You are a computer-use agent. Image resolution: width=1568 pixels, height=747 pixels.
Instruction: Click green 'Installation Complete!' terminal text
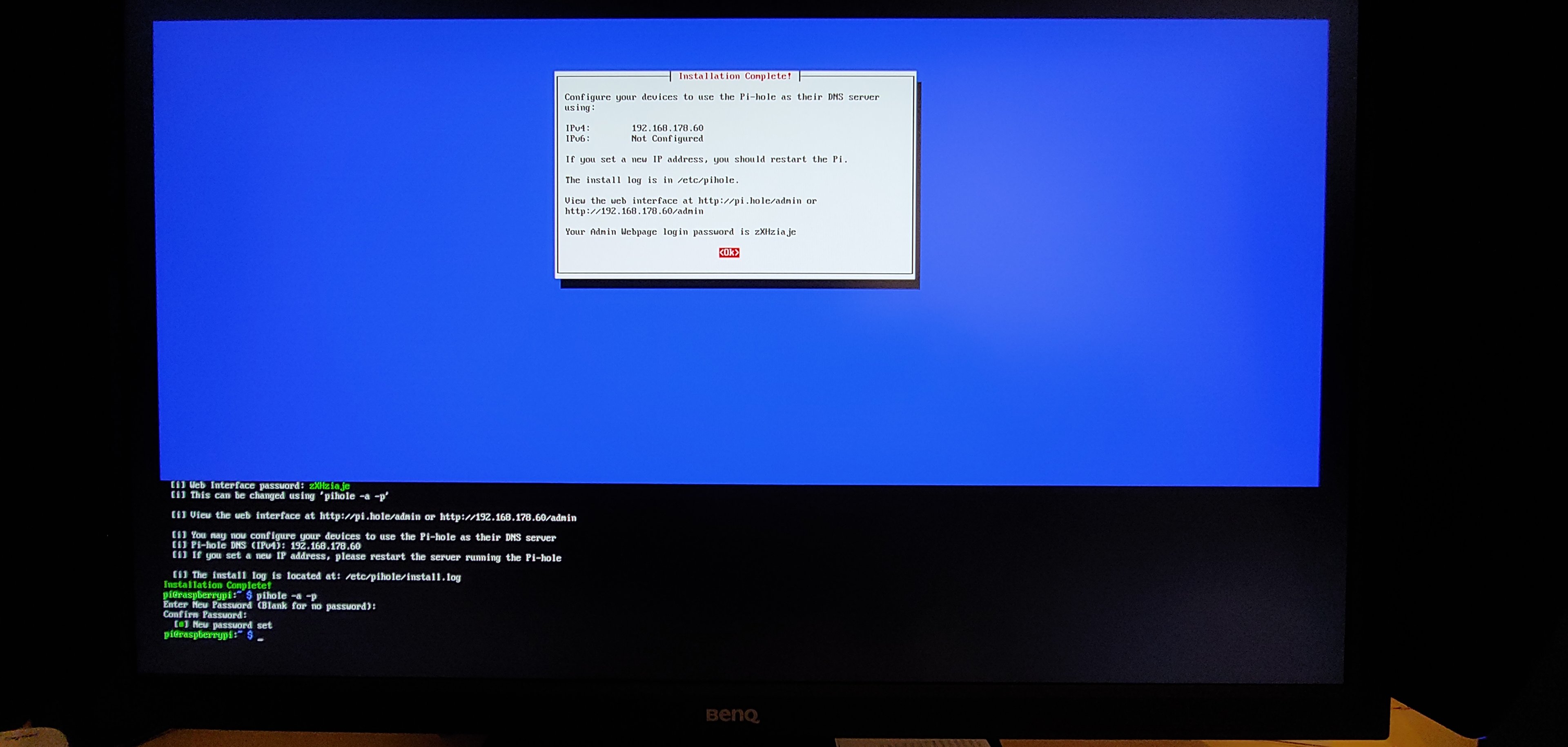pyautogui.click(x=217, y=585)
